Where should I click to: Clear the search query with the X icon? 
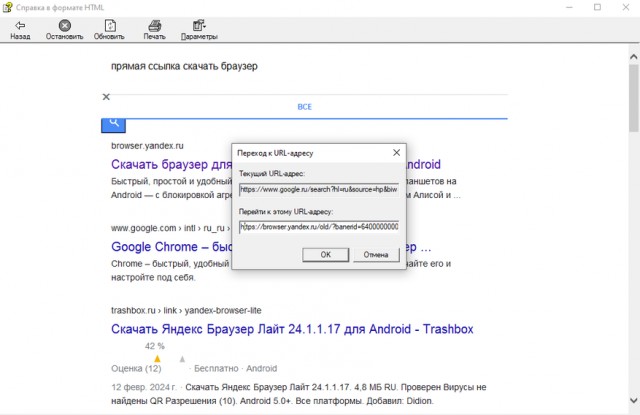tap(106, 97)
